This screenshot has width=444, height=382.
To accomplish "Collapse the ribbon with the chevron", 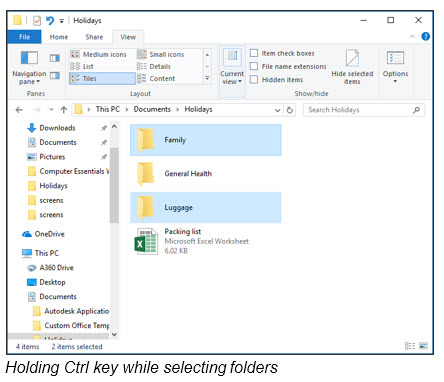I will [412, 36].
